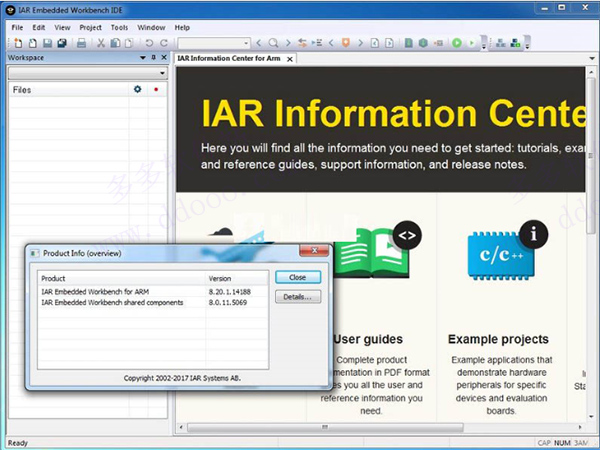The width and height of the screenshot is (600, 450).
Task: Open the Project menu
Action: 90,28
